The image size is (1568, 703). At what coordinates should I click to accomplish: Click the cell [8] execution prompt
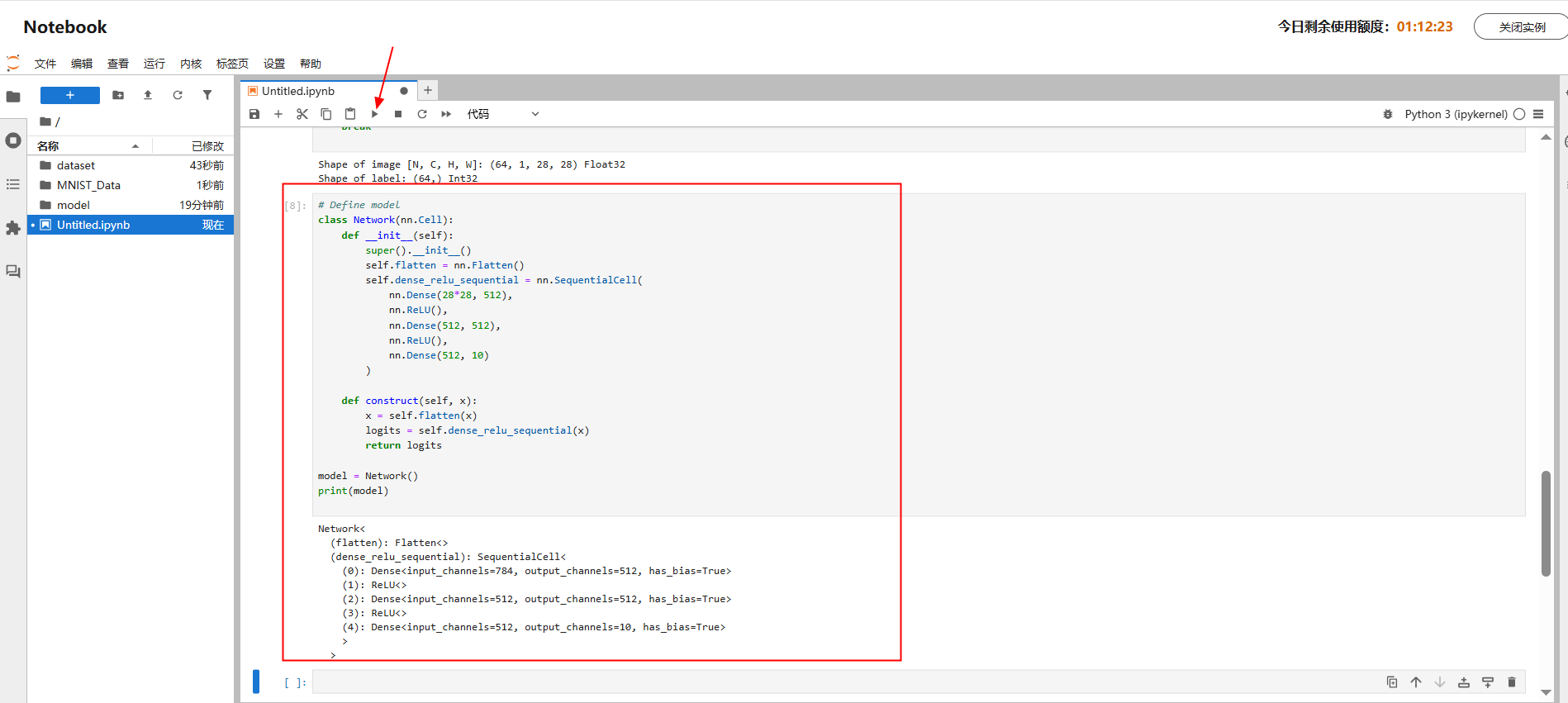(295, 206)
